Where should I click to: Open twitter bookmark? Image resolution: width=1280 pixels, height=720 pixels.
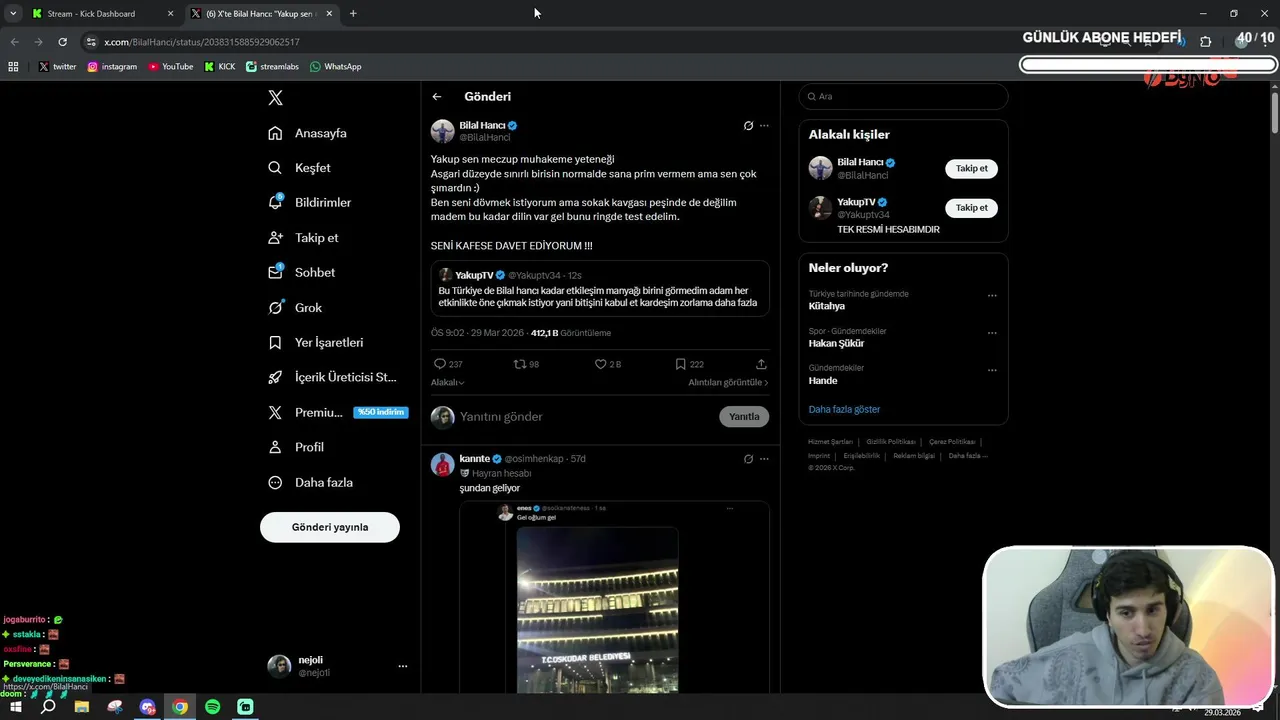coord(57,67)
